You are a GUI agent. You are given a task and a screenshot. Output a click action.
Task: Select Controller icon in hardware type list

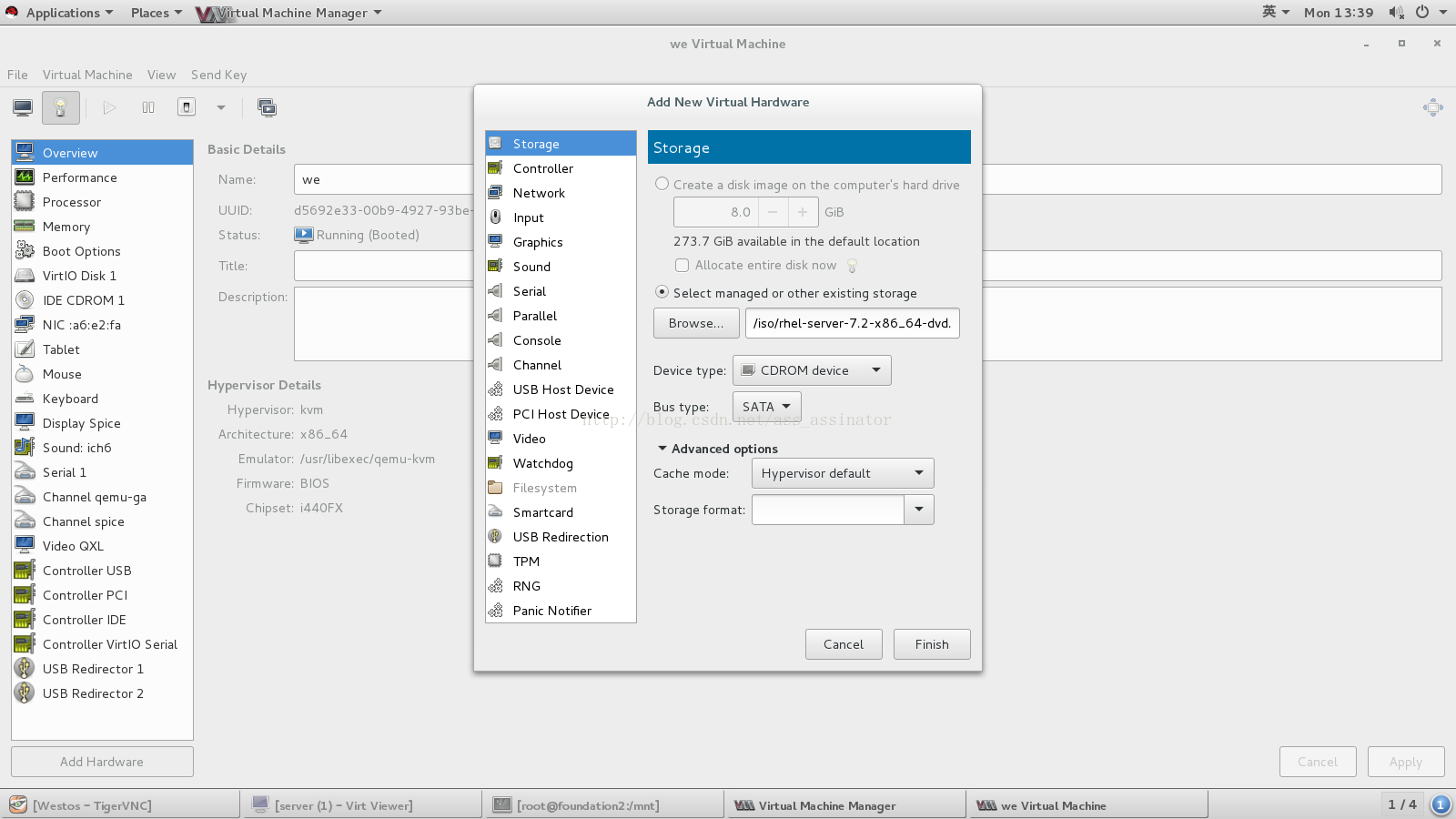pos(496,167)
